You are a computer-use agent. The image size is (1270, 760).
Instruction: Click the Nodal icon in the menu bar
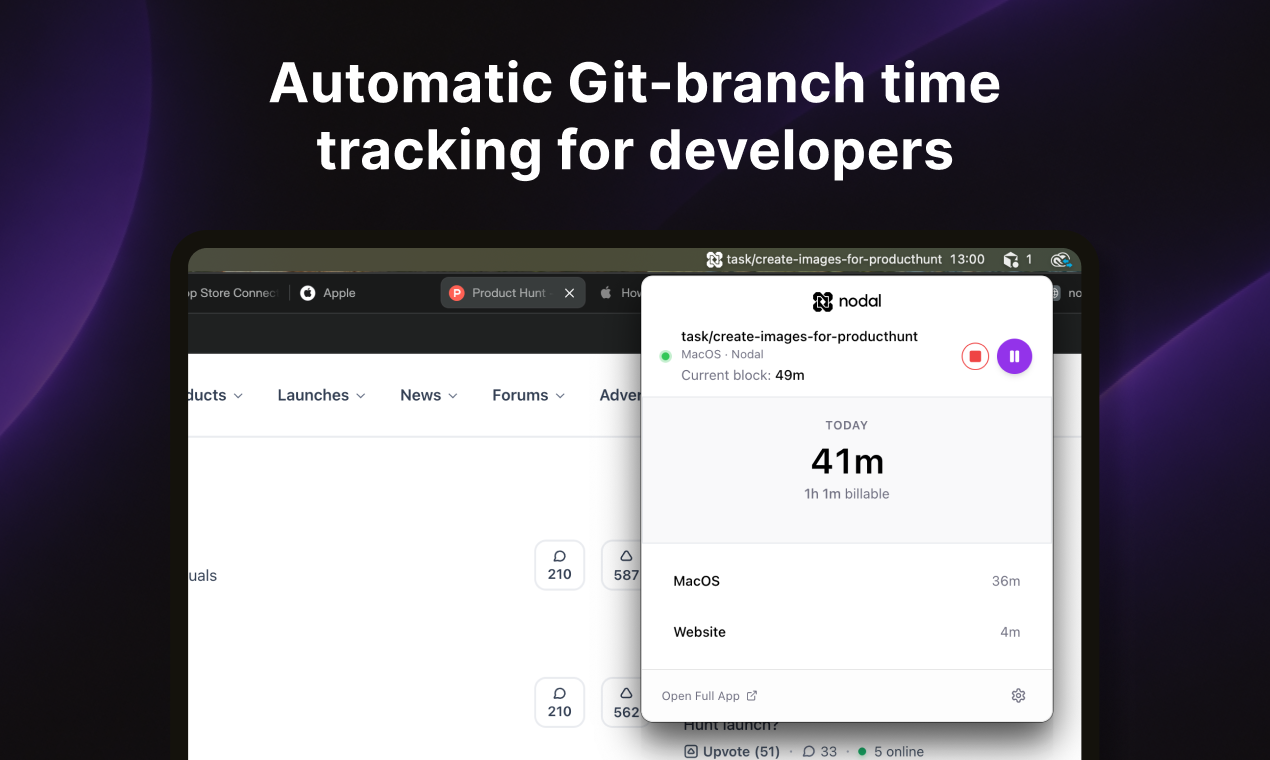(x=714, y=259)
